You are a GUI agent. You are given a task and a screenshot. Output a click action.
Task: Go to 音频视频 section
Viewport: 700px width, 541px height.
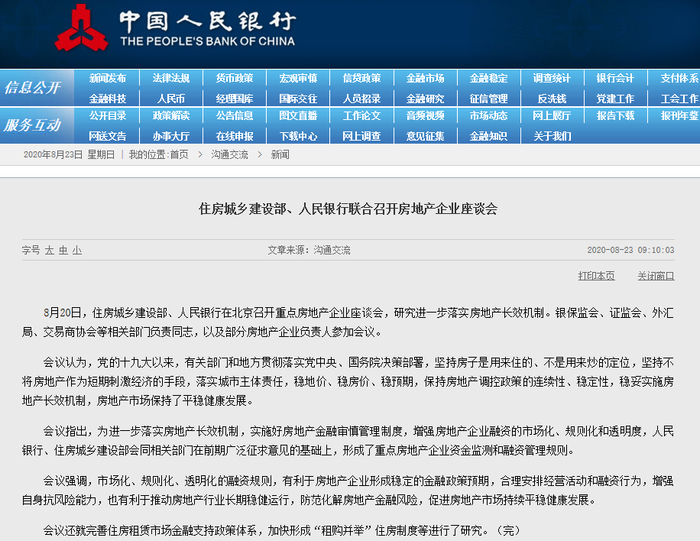coord(425,116)
